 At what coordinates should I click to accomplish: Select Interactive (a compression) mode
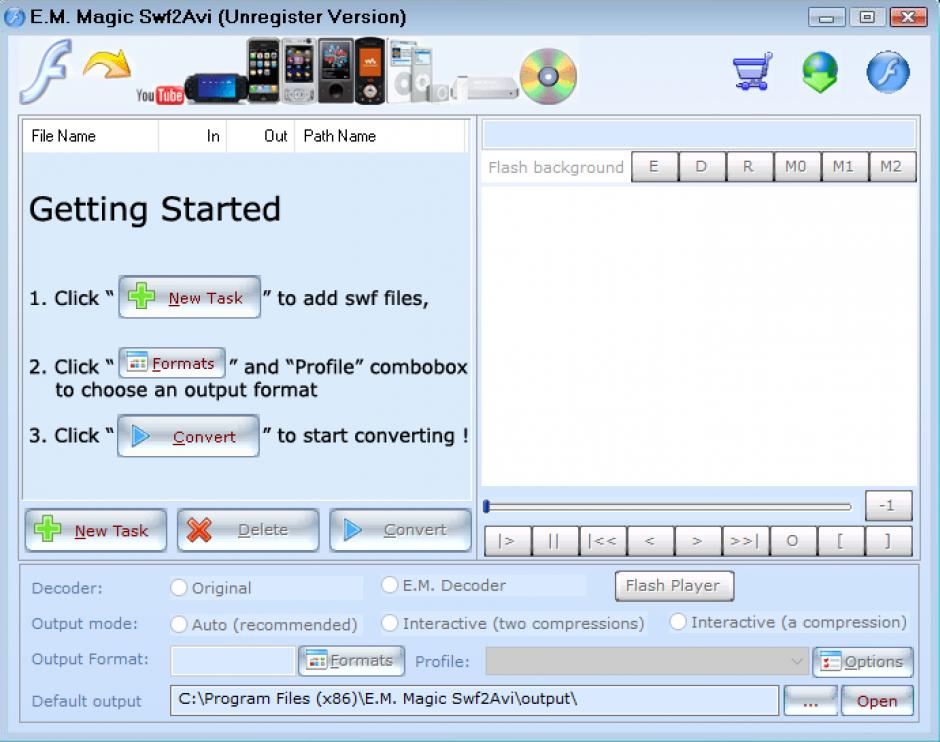click(678, 622)
